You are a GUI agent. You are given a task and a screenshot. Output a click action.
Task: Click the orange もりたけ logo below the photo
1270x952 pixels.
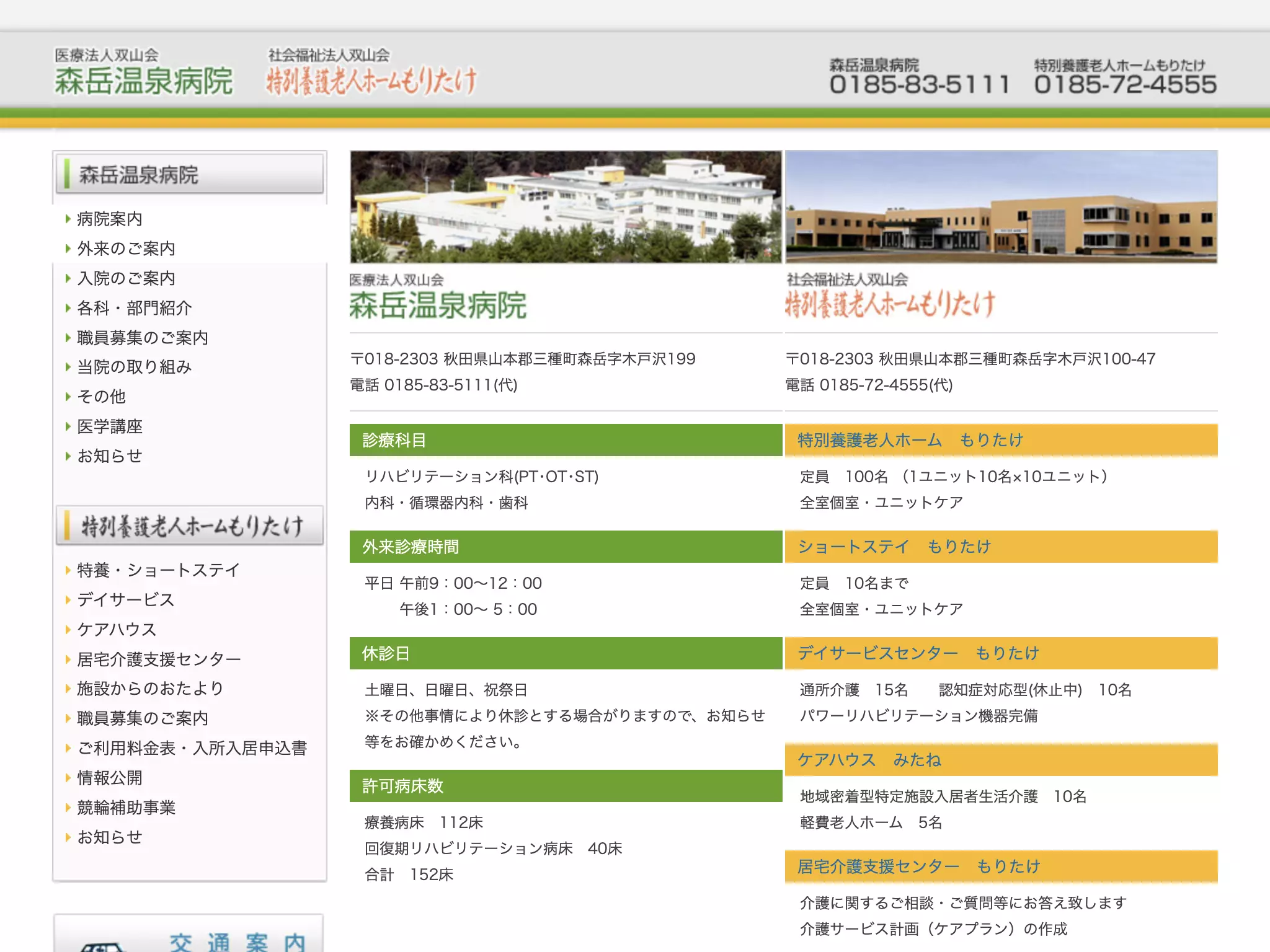pos(890,297)
